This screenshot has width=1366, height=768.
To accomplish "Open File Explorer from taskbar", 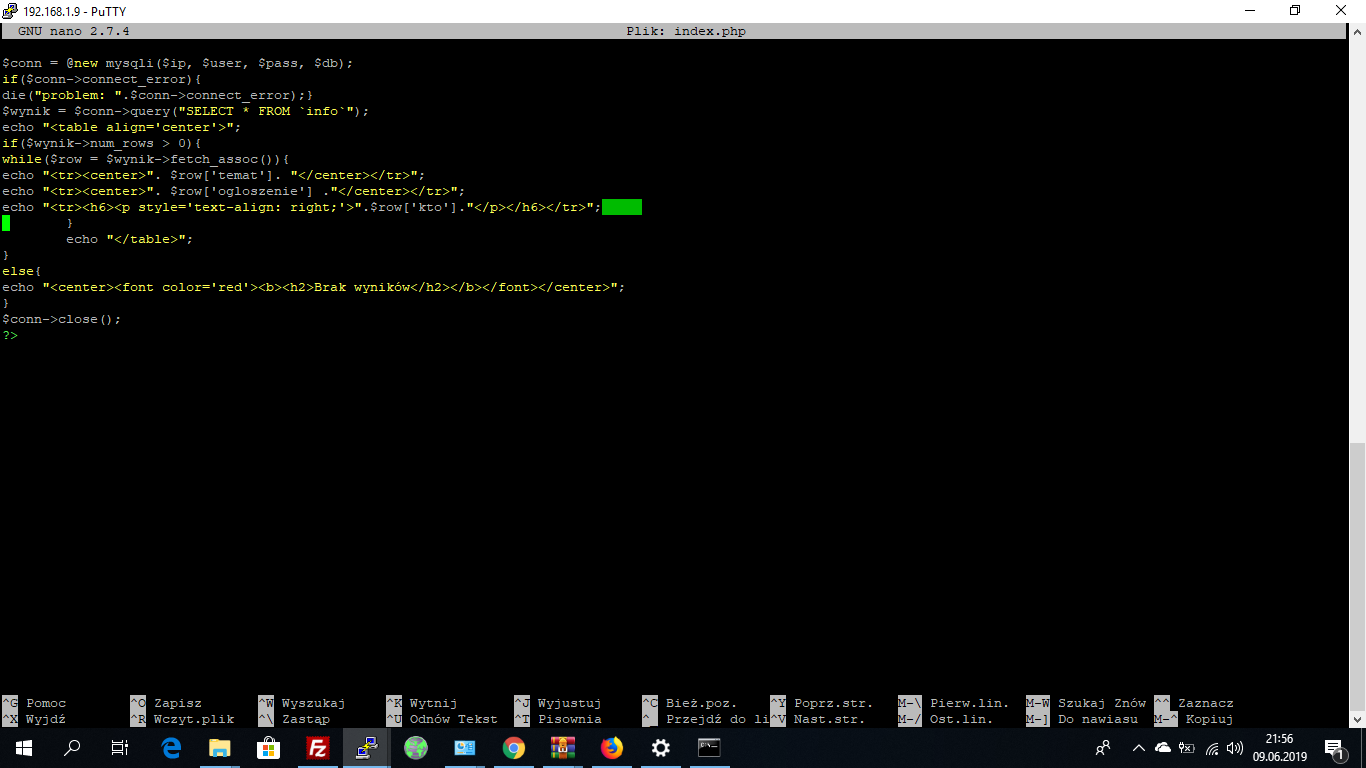I will (x=220, y=748).
